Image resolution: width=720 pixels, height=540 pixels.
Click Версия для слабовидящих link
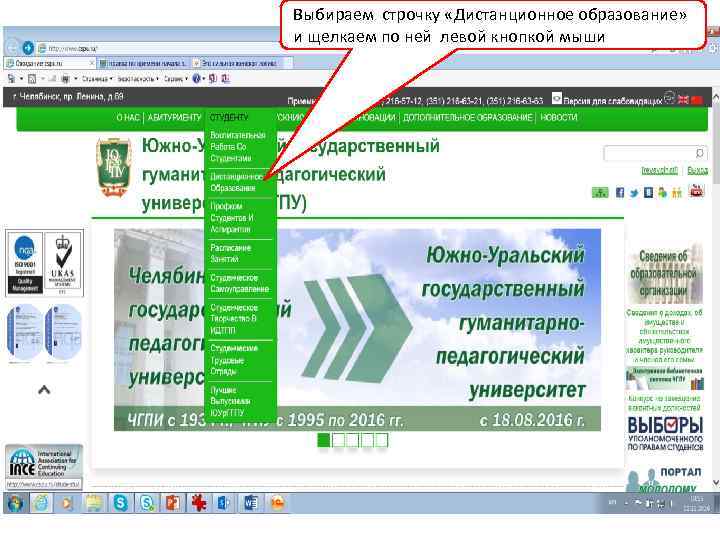pos(612,100)
